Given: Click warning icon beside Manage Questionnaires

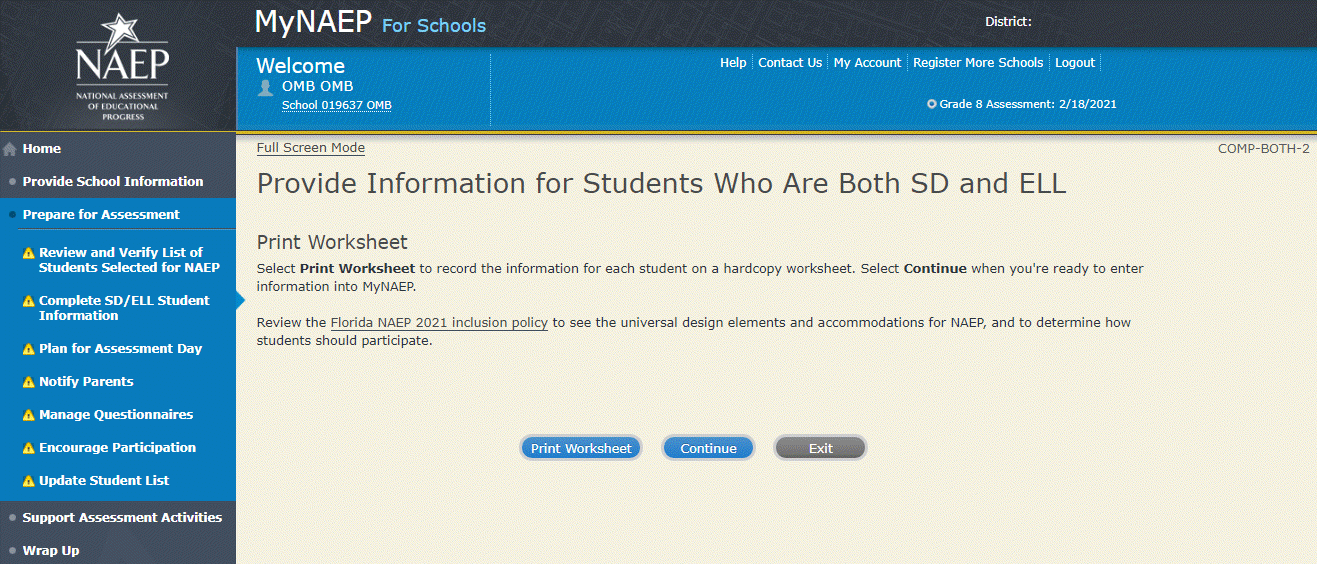Looking at the screenshot, I should (29, 415).
